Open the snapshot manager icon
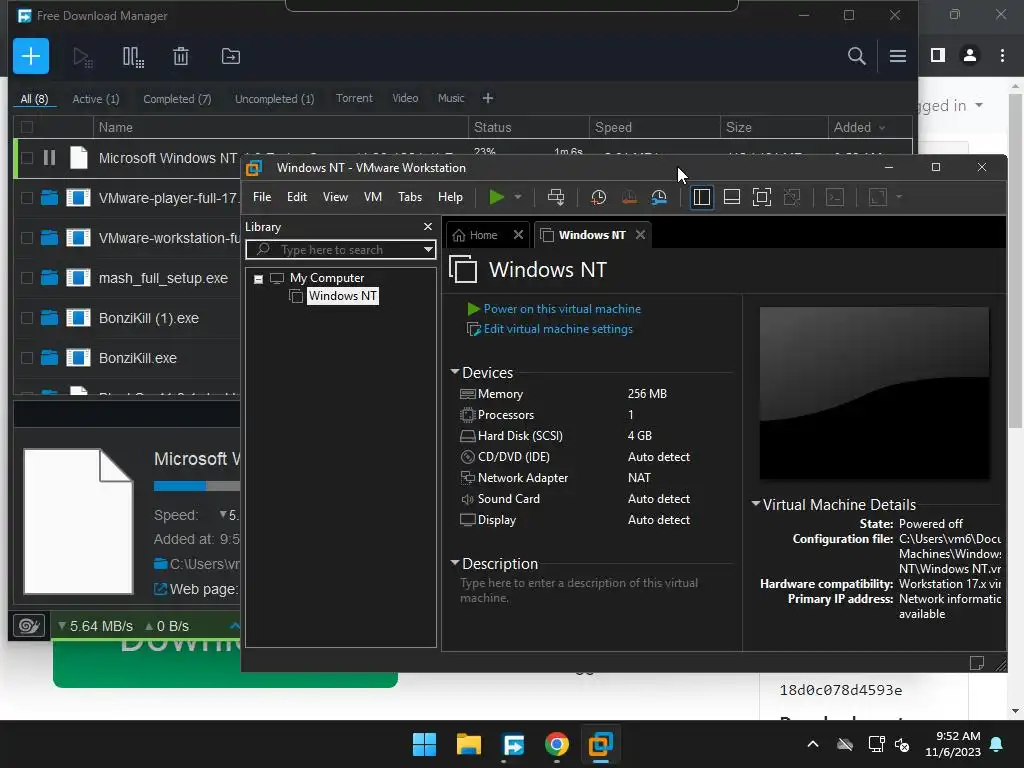This screenshot has width=1024, height=768. [x=659, y=197]
